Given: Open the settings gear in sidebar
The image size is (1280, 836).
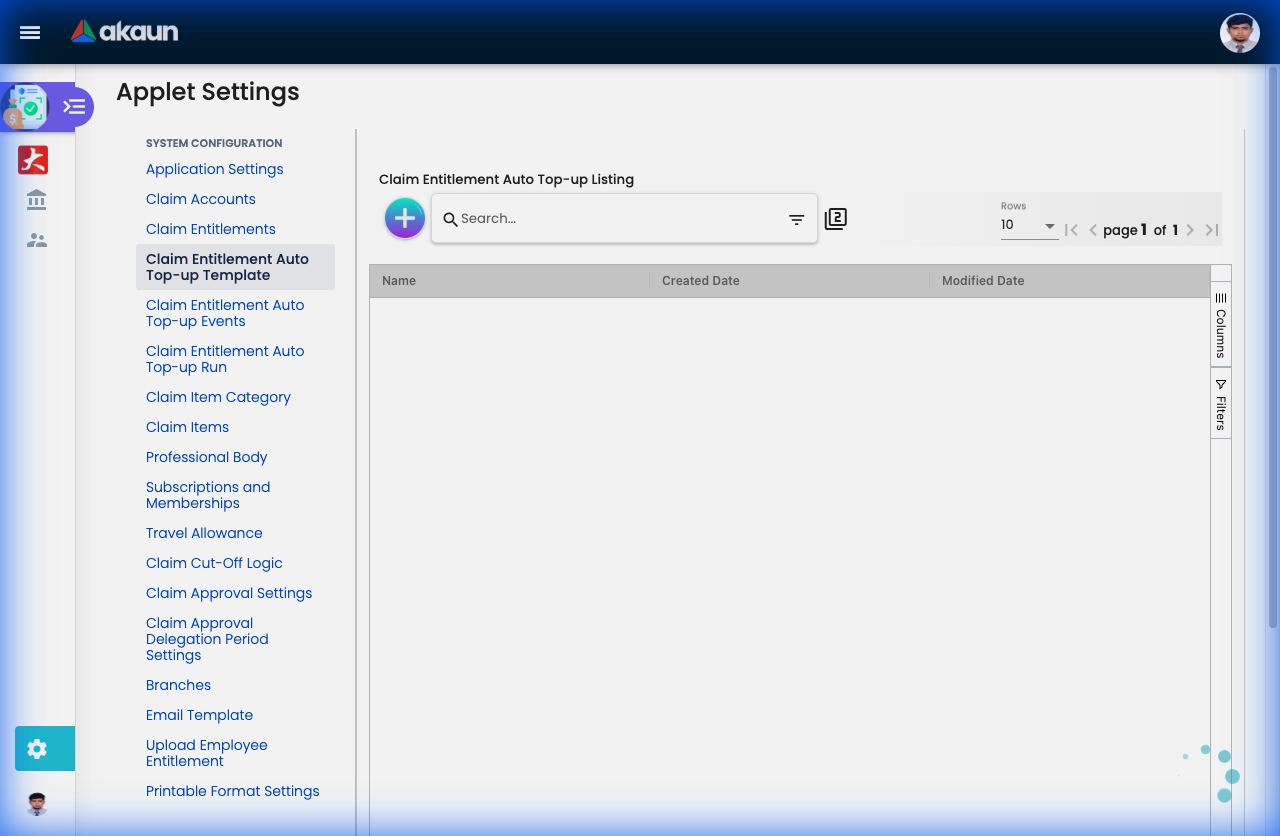Looking at the screenshot, I should click(x=38, y=748).
